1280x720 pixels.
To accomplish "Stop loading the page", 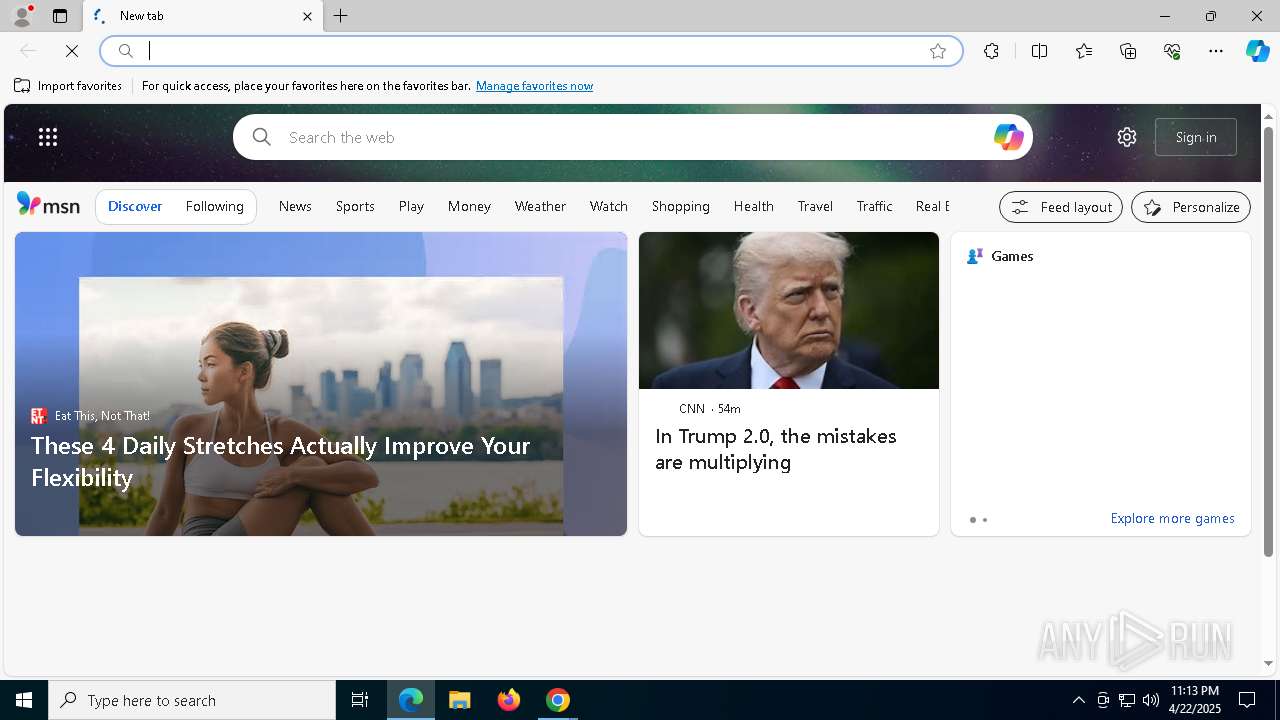I will point(72,51).
